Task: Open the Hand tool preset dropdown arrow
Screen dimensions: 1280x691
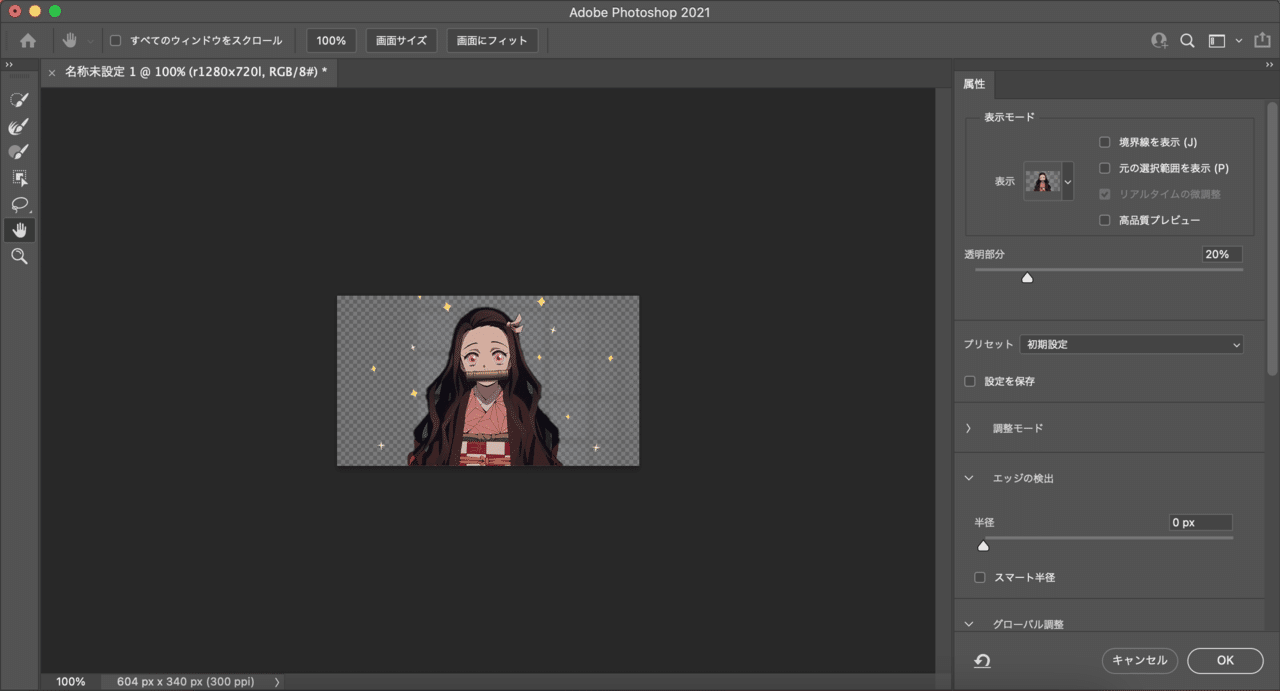Action: pyautogui.click(x=90, y=42)
